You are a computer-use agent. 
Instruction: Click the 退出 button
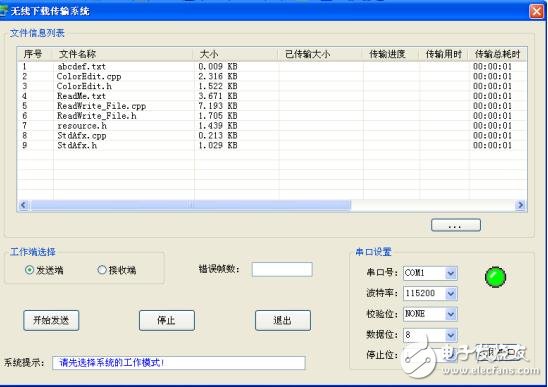(283, 320)
